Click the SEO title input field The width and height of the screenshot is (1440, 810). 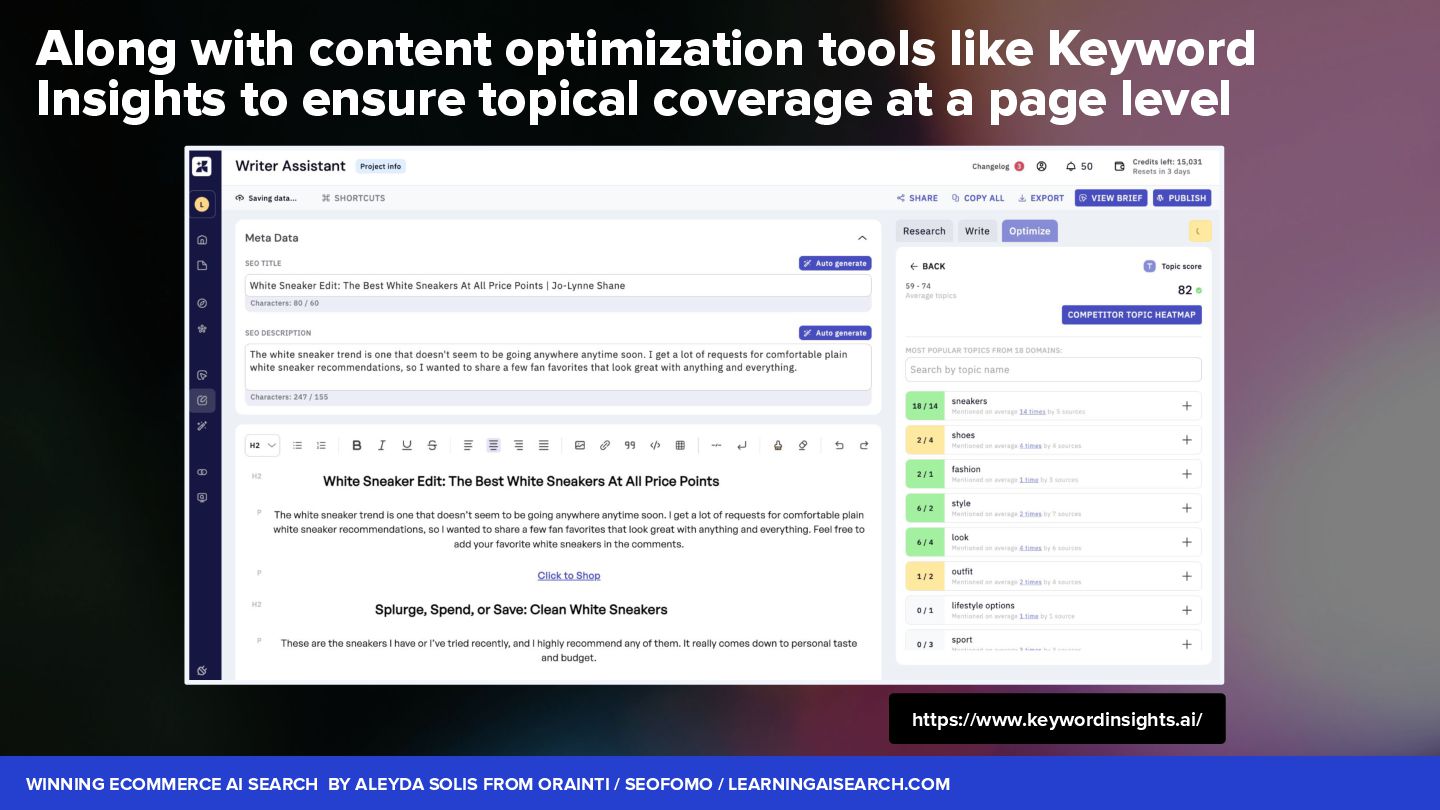point(558,285)
